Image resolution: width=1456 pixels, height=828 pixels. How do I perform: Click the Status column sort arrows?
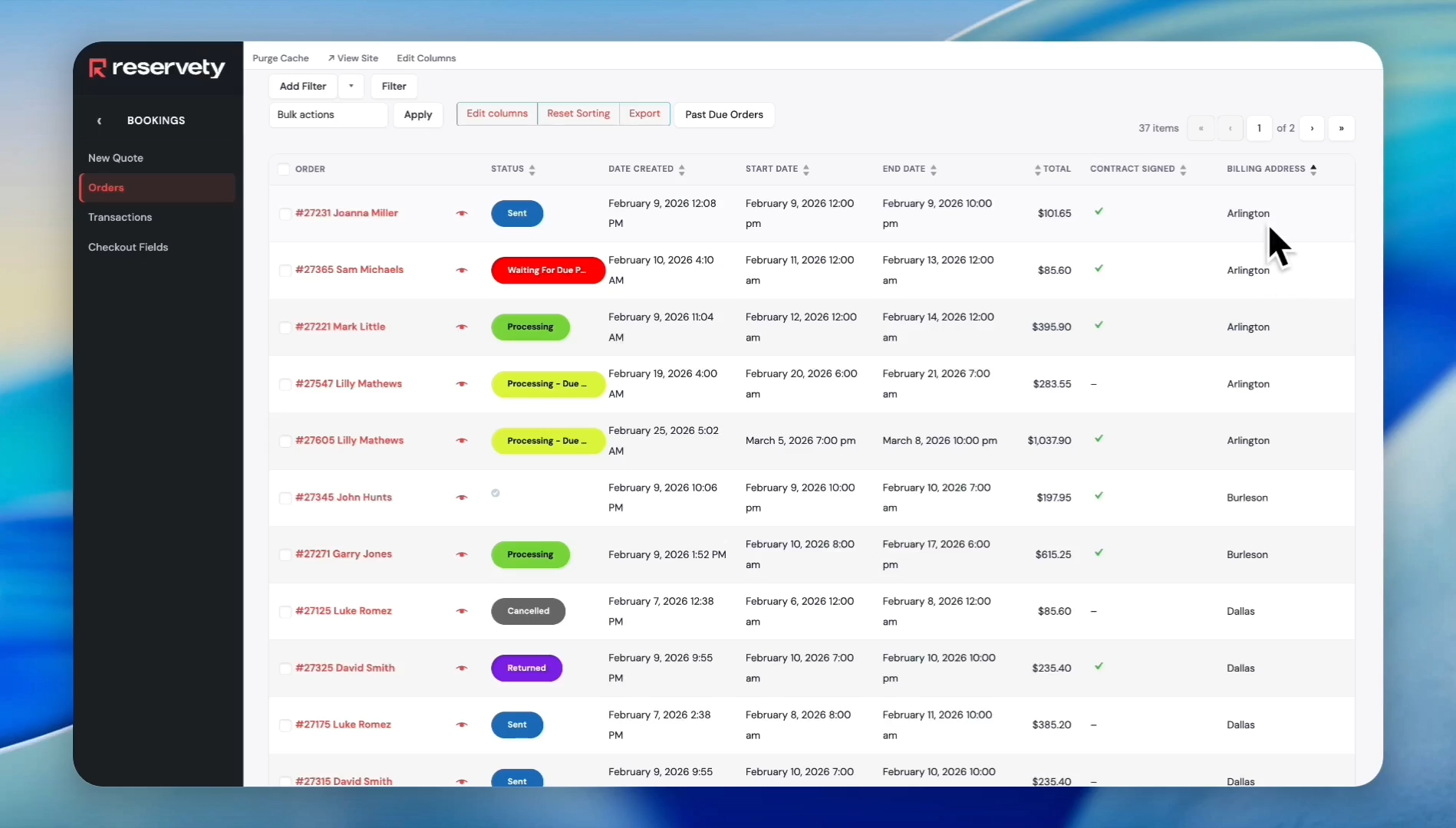[x=532, y=169]
